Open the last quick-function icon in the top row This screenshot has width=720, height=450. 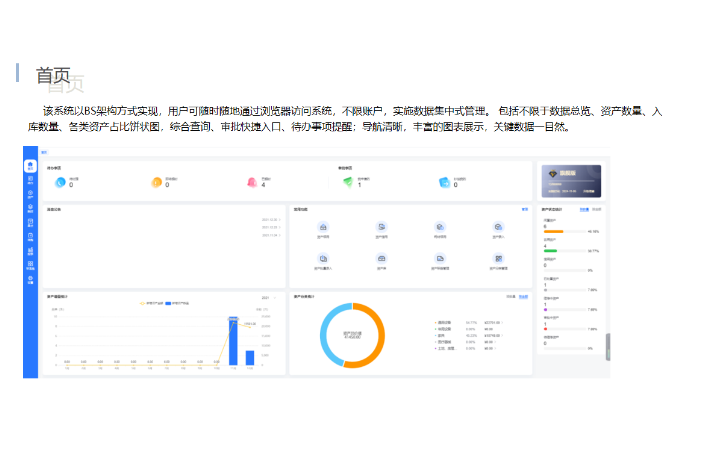pos(498,228)
